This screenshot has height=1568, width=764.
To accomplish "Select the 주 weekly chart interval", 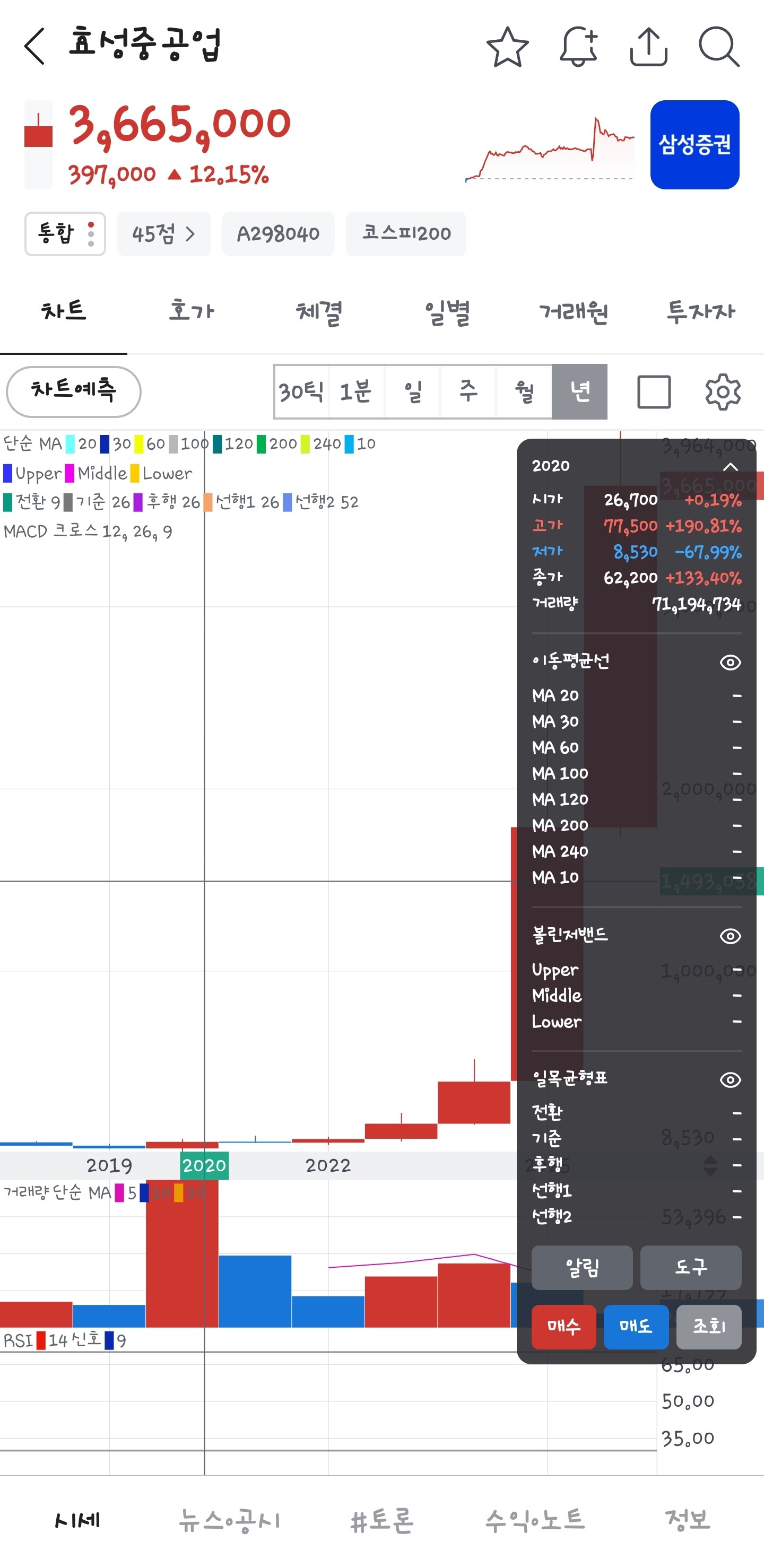I will [x=468, y=391].
